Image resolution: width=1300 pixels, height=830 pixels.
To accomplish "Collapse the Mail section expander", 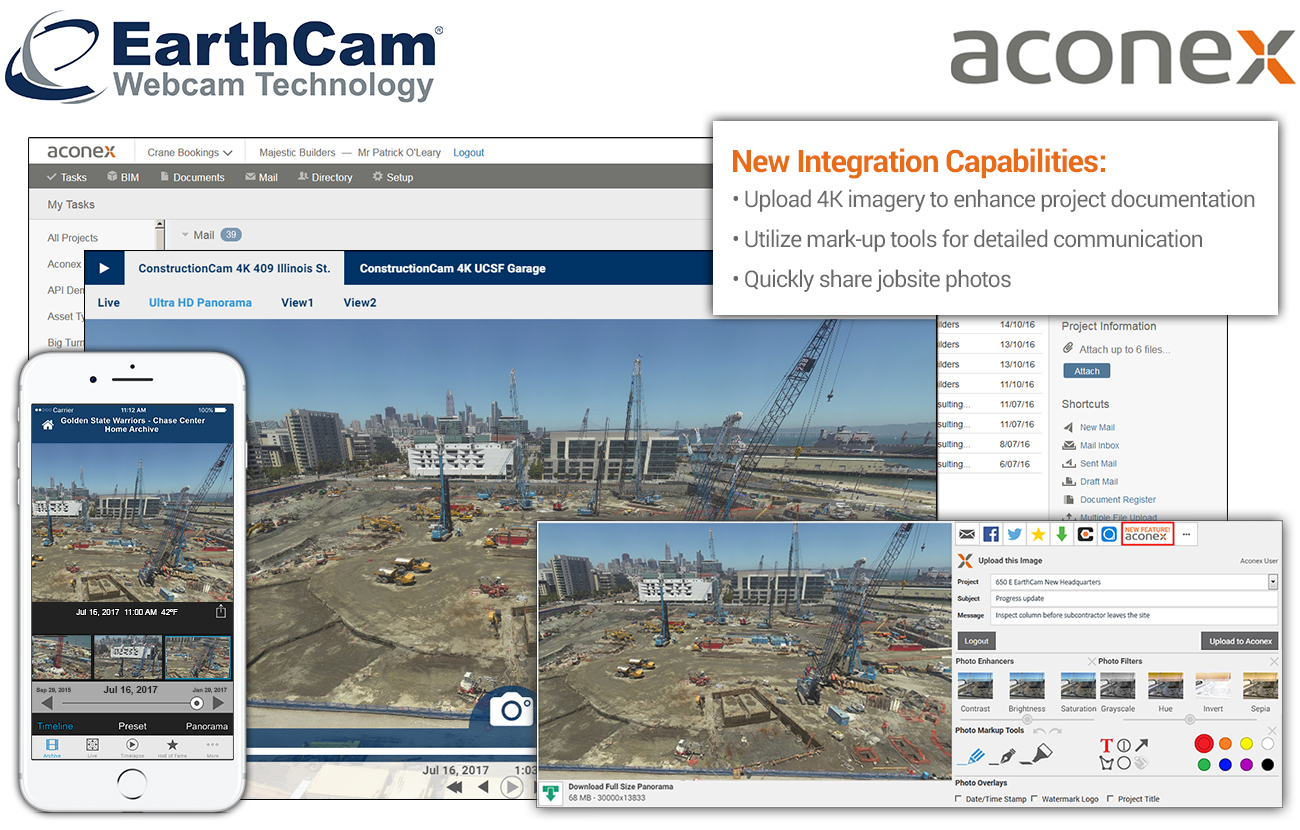I will pos(185,235).
